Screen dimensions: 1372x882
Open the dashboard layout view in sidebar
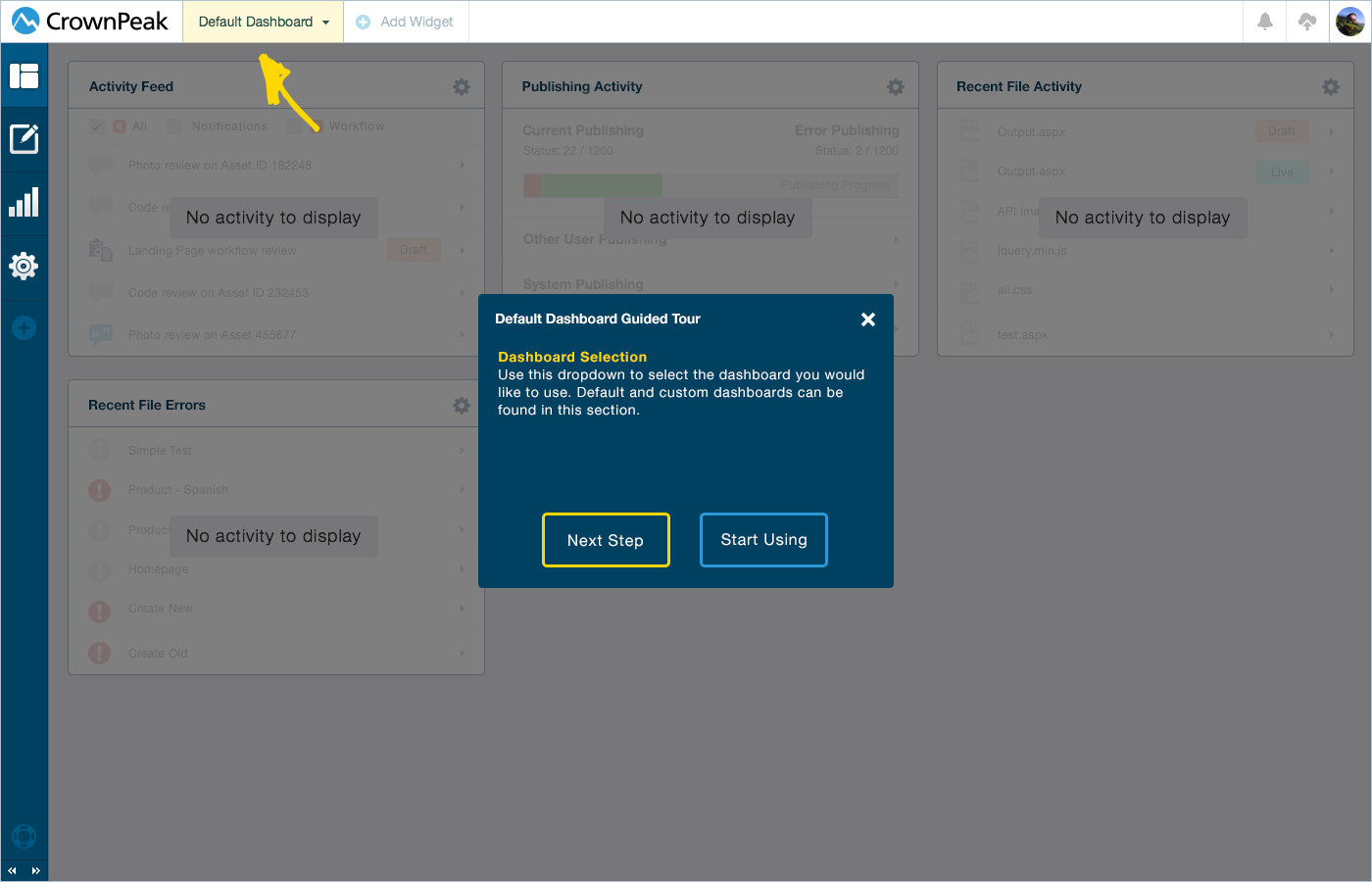tap(24, 75)
